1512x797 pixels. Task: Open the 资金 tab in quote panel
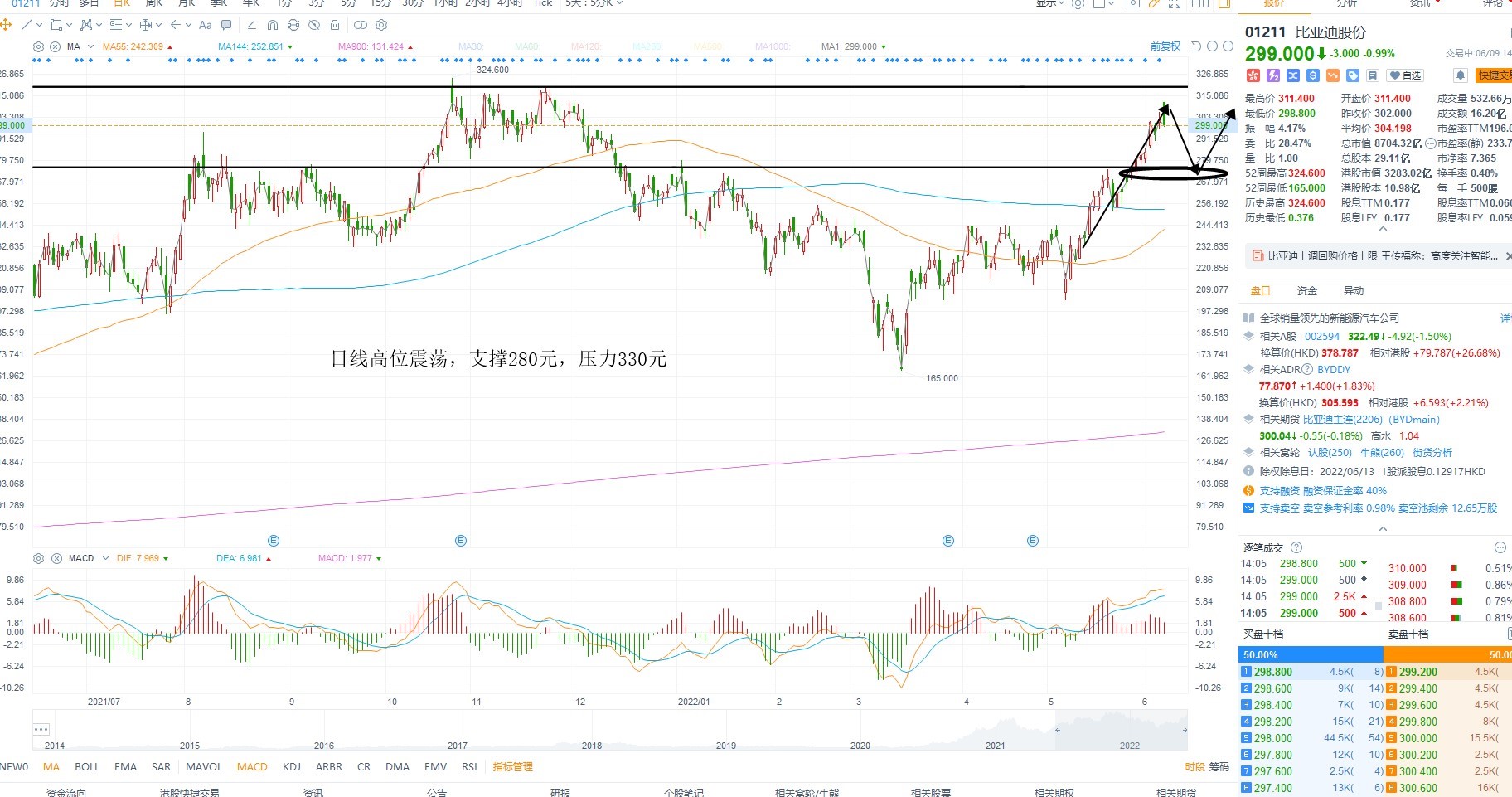1307,291
